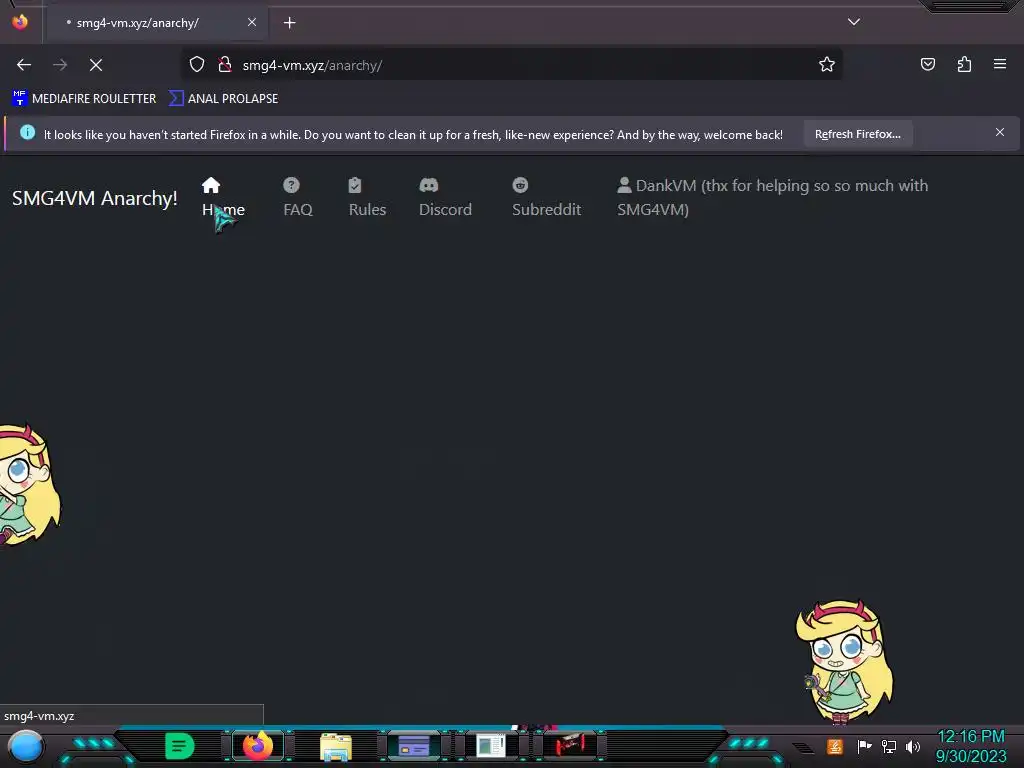1024x768 pixels.
Task: Open the FAQ nav item
Action: coord(298,197)
